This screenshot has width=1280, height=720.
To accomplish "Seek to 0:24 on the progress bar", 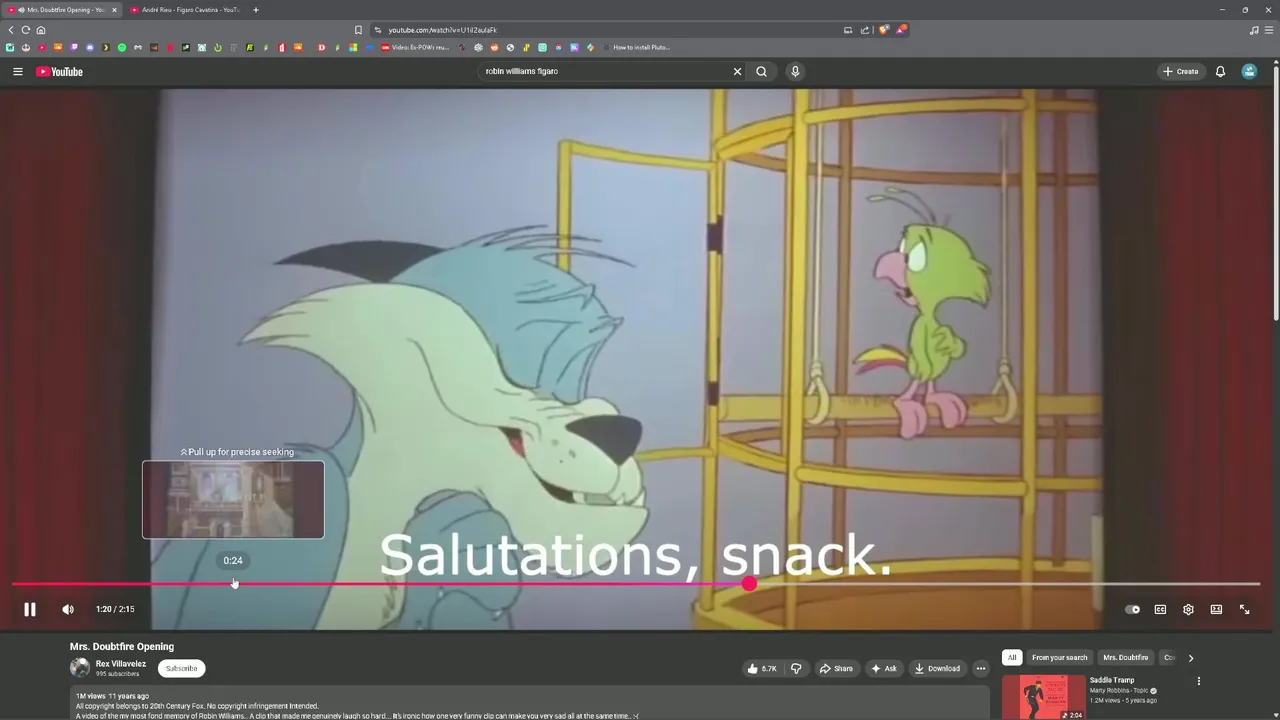I will click(x=233, y=584).
